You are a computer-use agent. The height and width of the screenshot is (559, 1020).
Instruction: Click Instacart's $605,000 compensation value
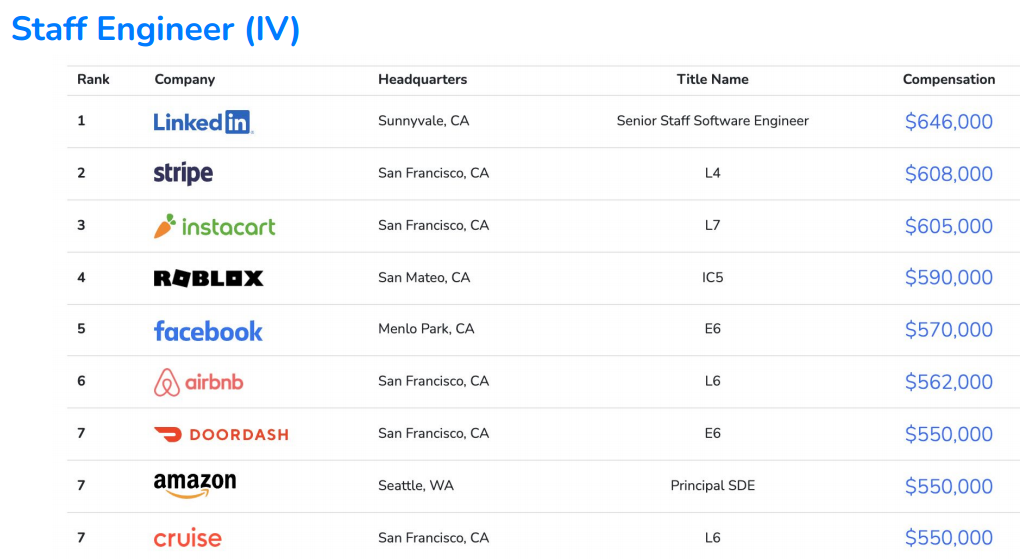(948, 226)
